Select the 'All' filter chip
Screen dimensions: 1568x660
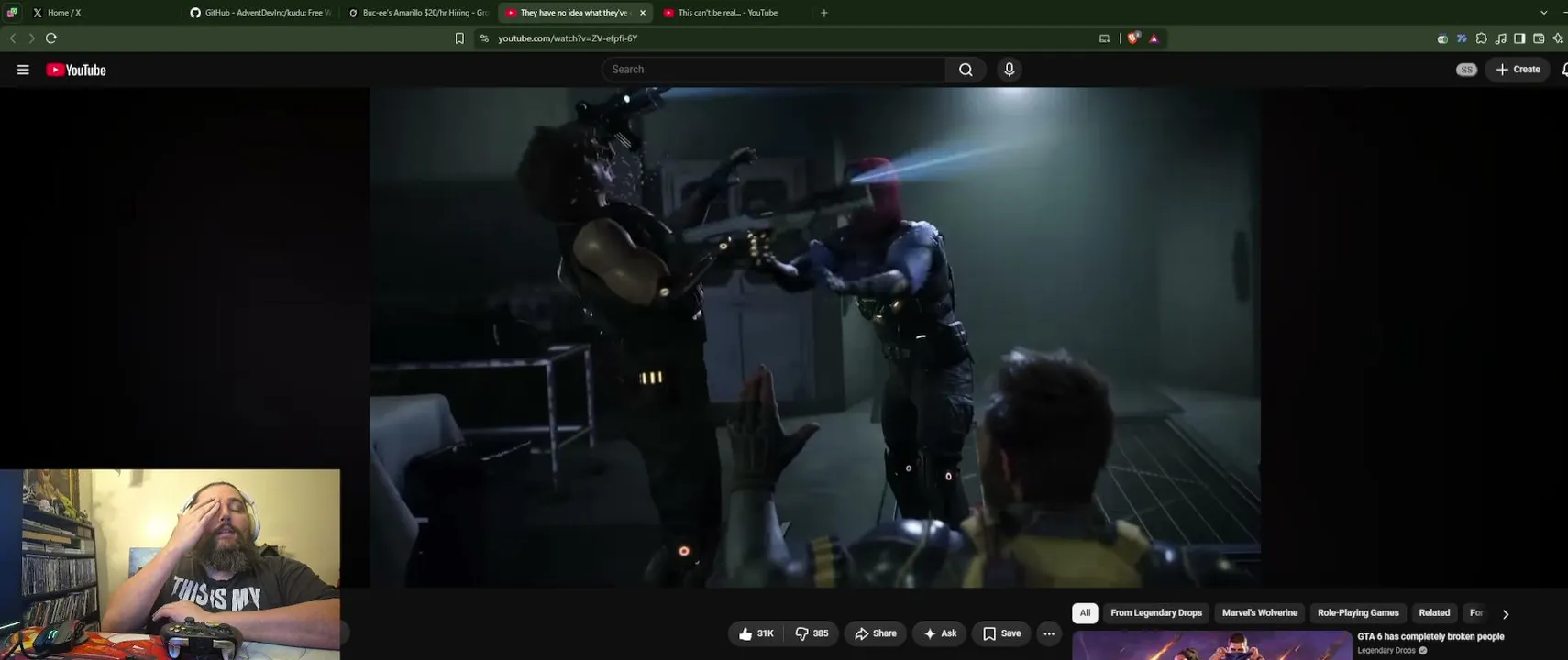pos(1085,613)
